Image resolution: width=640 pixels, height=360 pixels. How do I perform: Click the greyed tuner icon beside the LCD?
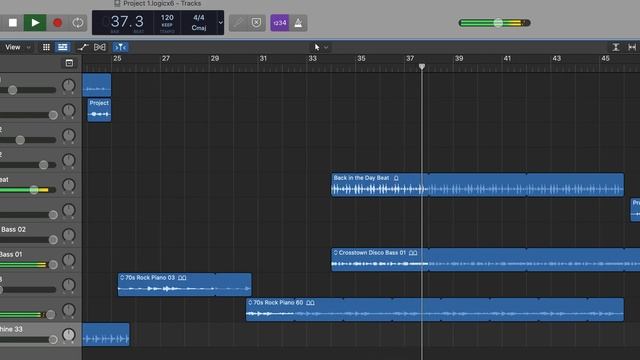click(x=238, y=23)
